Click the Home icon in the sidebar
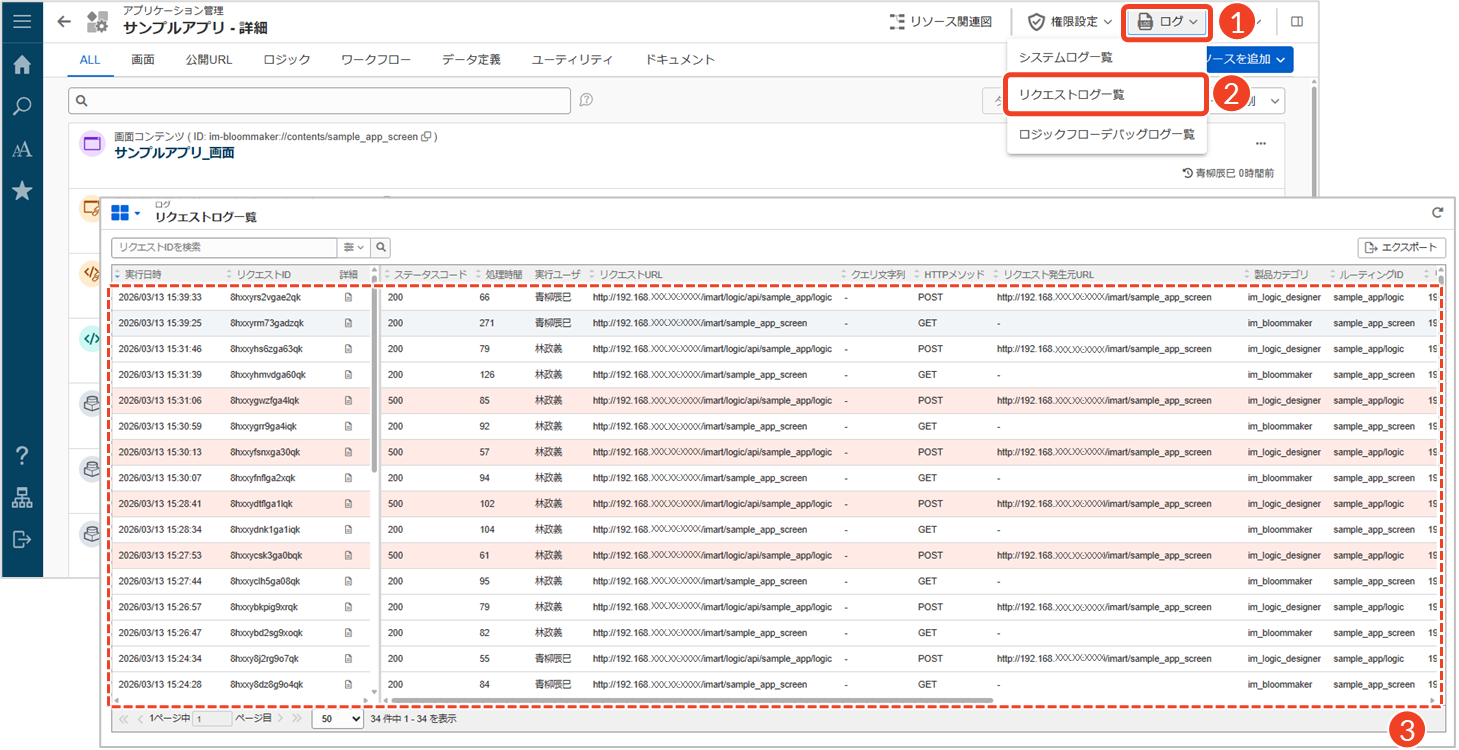This screenshot has height=750, width=1459. (x=21, y=65)
